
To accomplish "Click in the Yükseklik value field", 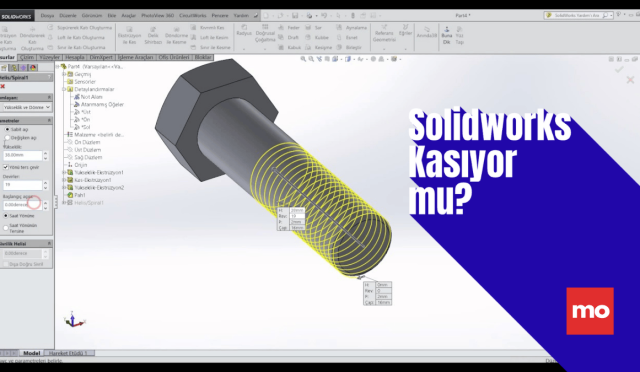I will coord(22,155).
